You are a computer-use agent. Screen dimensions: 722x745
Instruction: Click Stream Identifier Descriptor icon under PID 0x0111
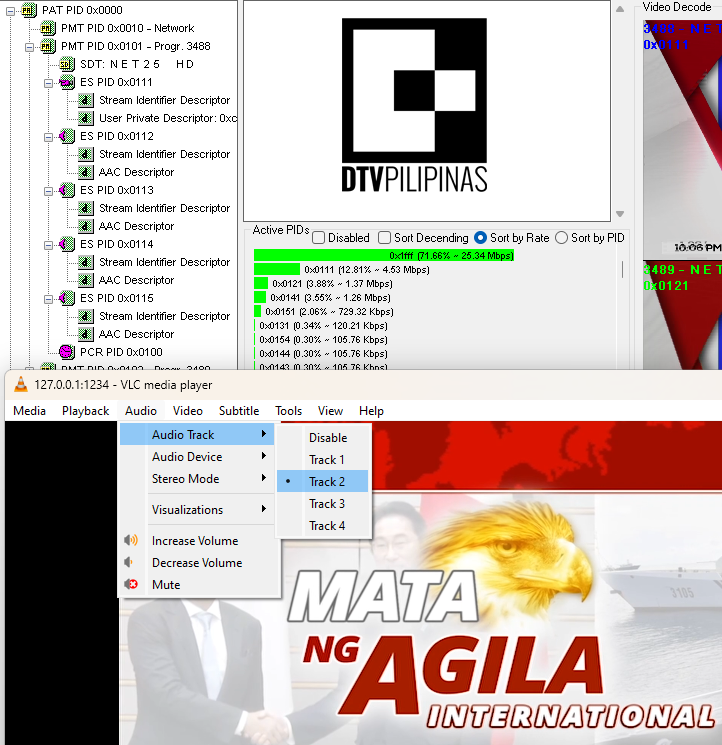pos(86,100)
